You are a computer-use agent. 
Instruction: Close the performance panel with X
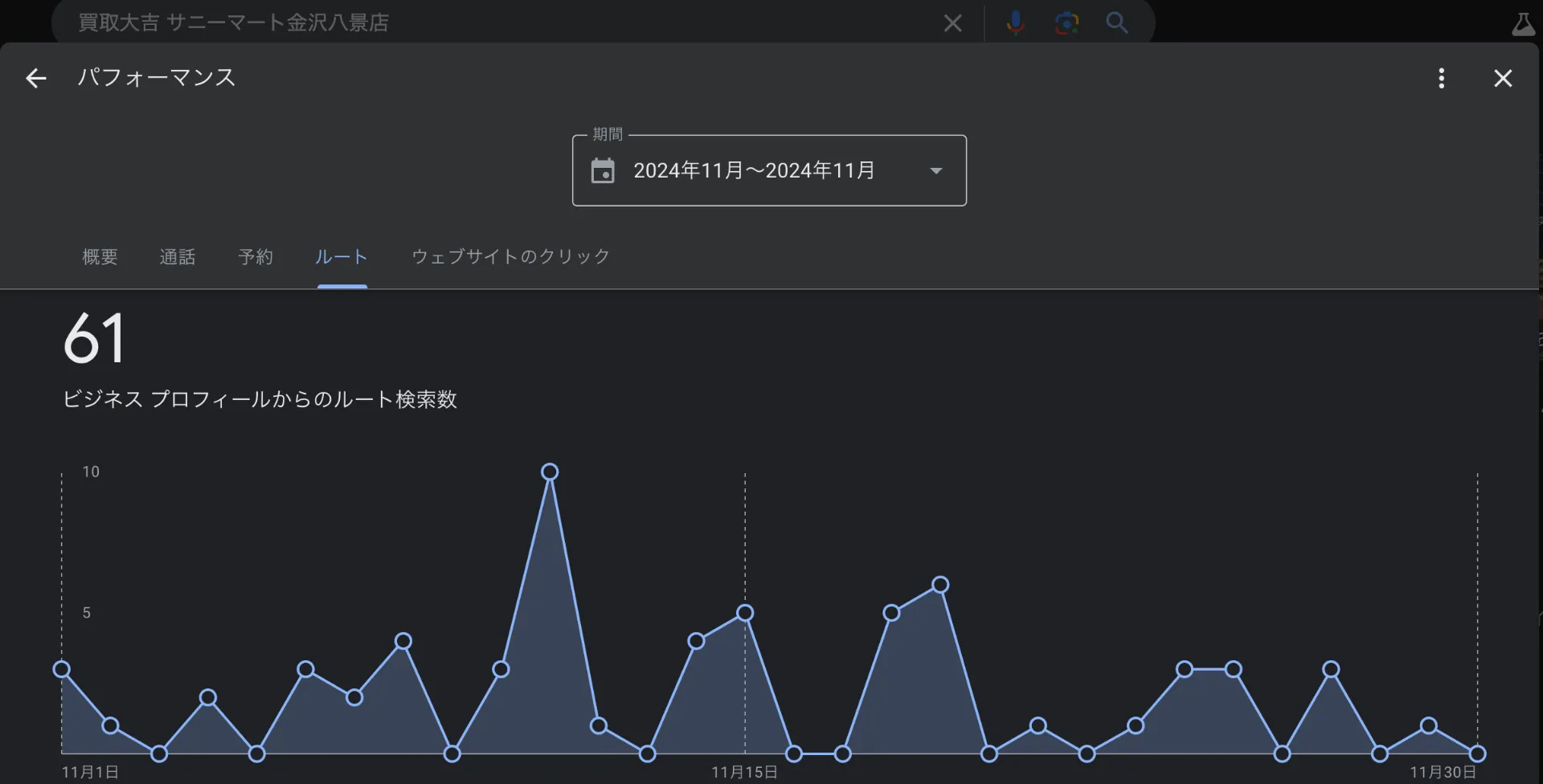tap(1502, 78)
